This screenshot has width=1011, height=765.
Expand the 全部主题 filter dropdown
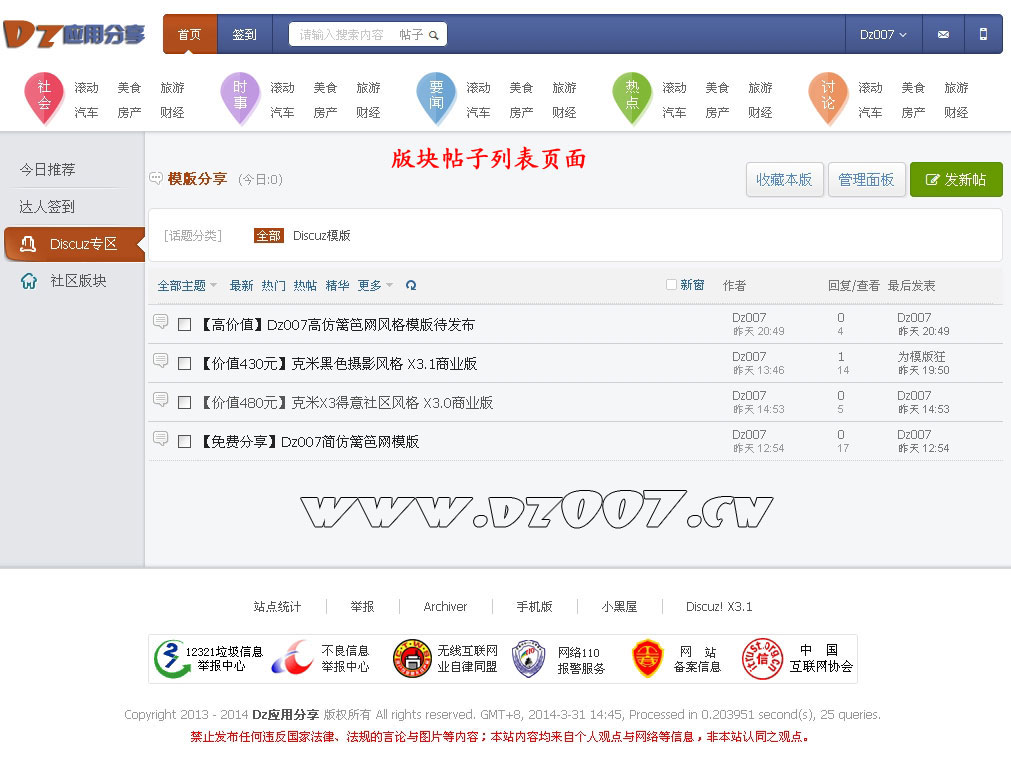pyautogui.click(x=187, y=285)
